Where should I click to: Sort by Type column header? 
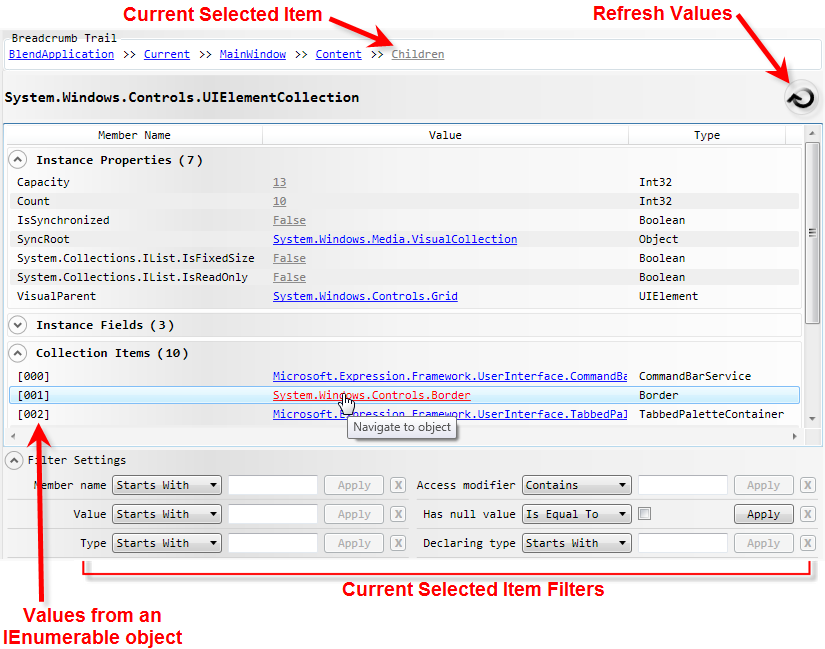coord(707,135)
